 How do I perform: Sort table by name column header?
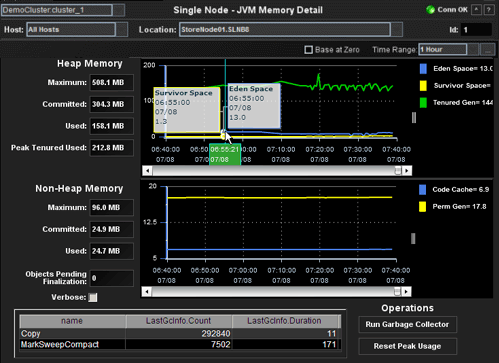coord(72,321)
